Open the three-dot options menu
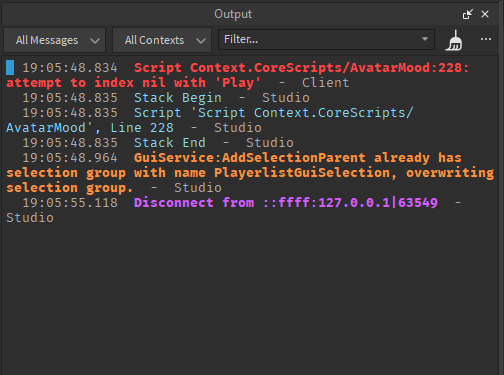Screen dimensions: 504x375 pos(486,39)
